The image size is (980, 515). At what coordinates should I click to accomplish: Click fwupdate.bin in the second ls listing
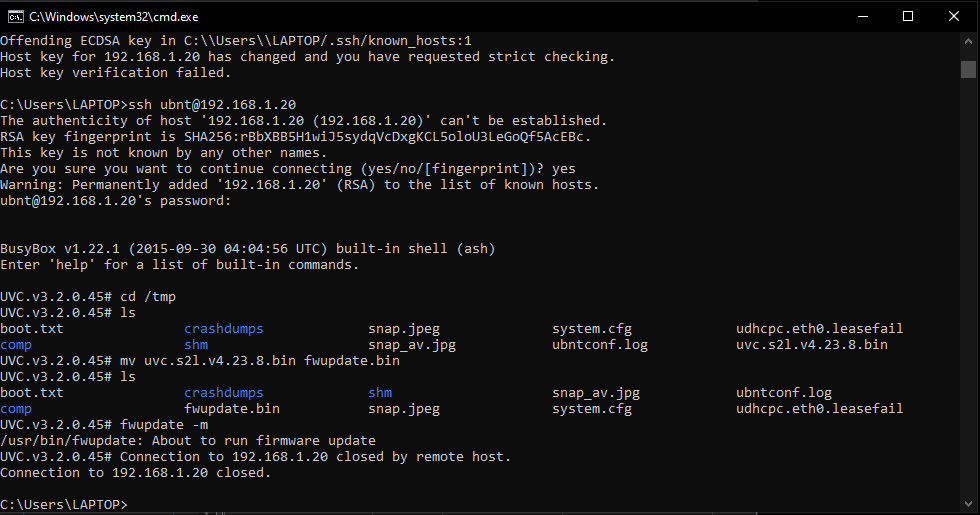232,408
